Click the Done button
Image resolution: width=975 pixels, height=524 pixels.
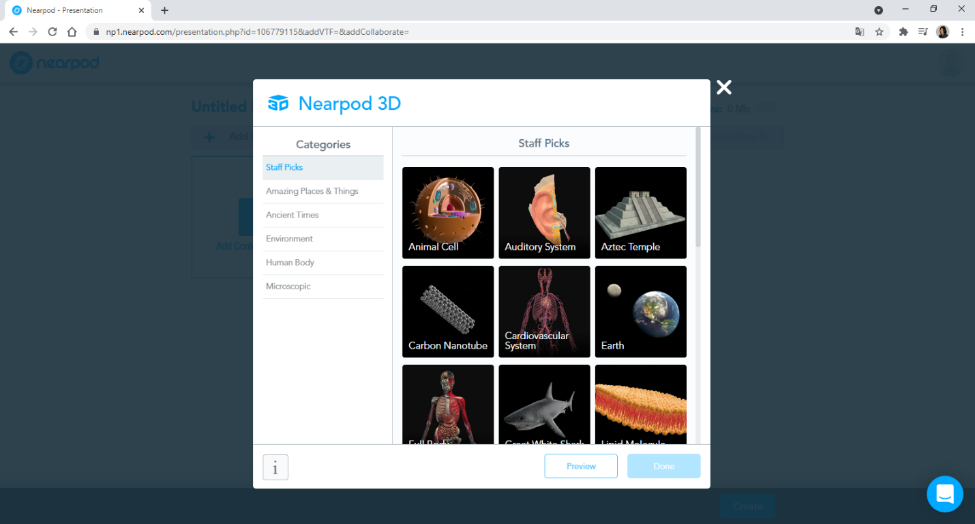(x=663, y=466)
